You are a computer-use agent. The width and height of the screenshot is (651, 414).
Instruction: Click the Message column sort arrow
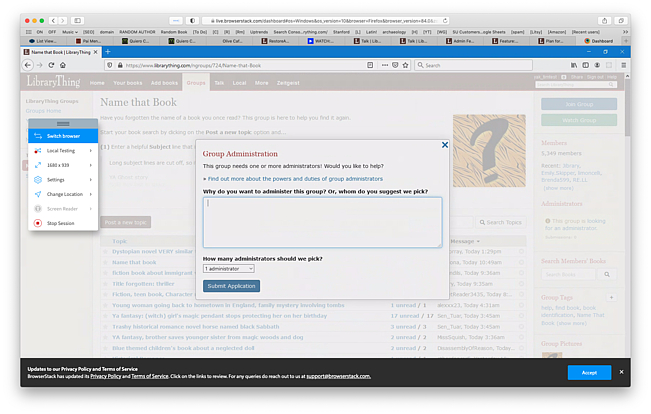coord(478,241)
